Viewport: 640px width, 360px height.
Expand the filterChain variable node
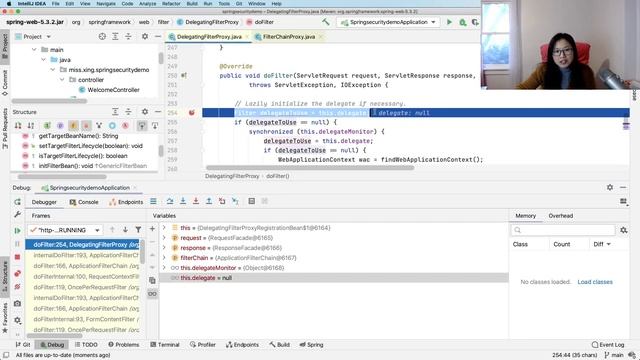point(164,258)
